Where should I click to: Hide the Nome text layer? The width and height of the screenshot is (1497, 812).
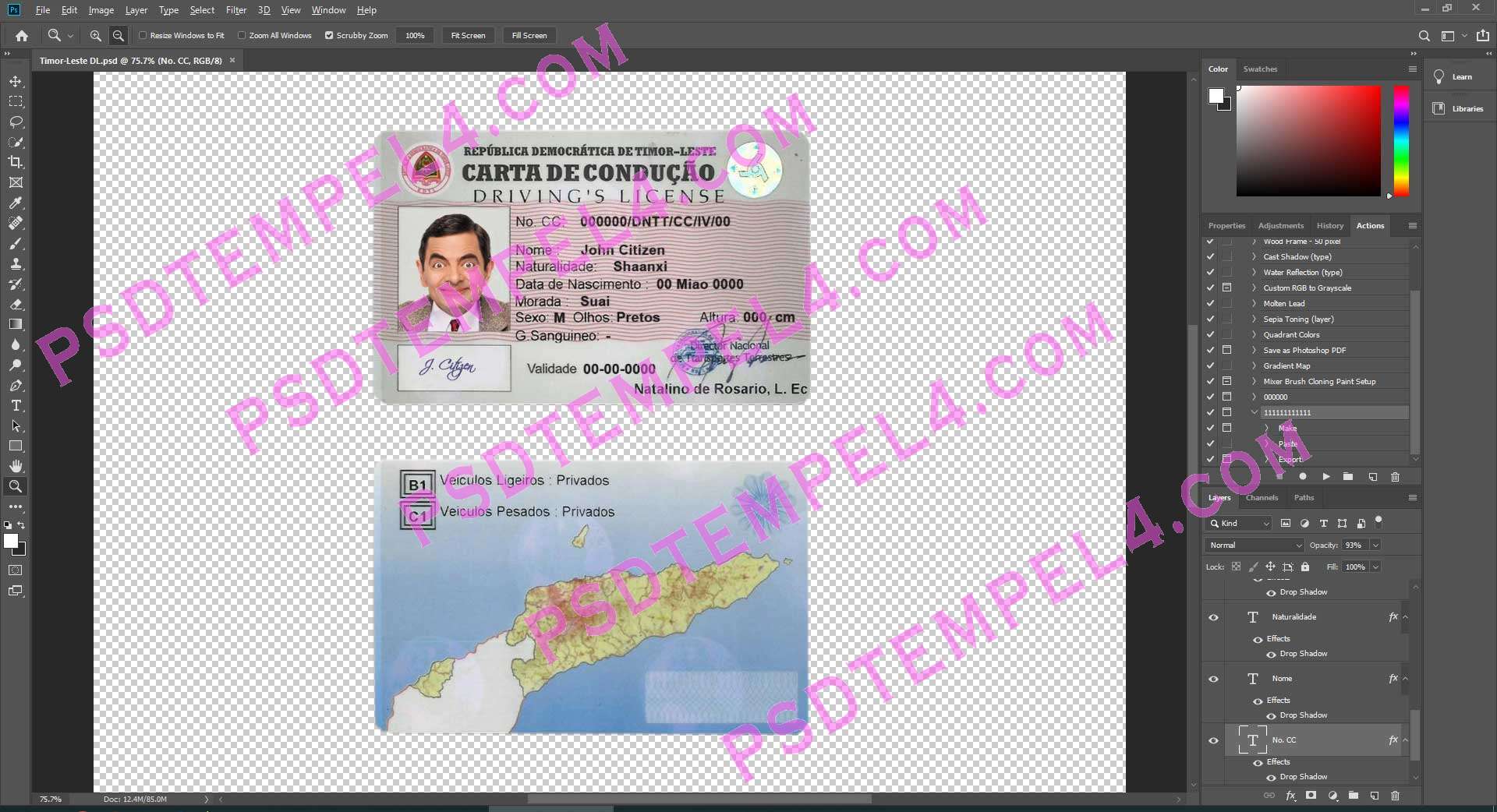1213,679
